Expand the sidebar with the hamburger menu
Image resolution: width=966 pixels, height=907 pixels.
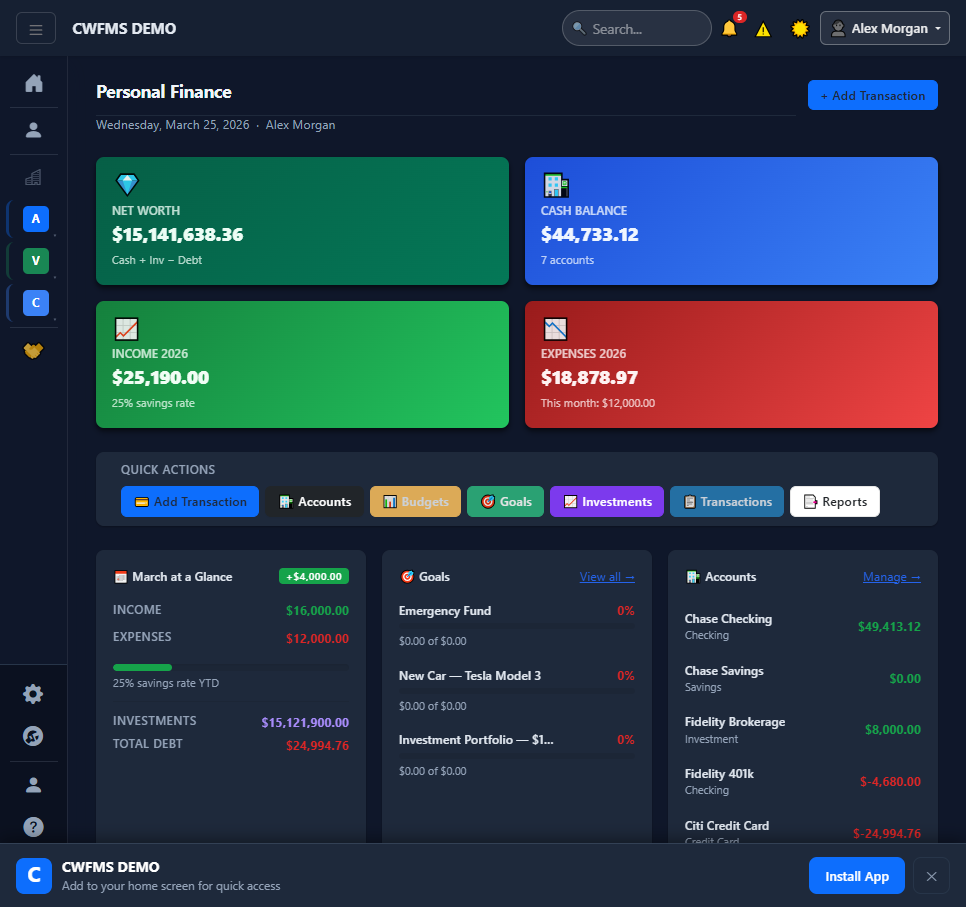click(x=36, y=28)
